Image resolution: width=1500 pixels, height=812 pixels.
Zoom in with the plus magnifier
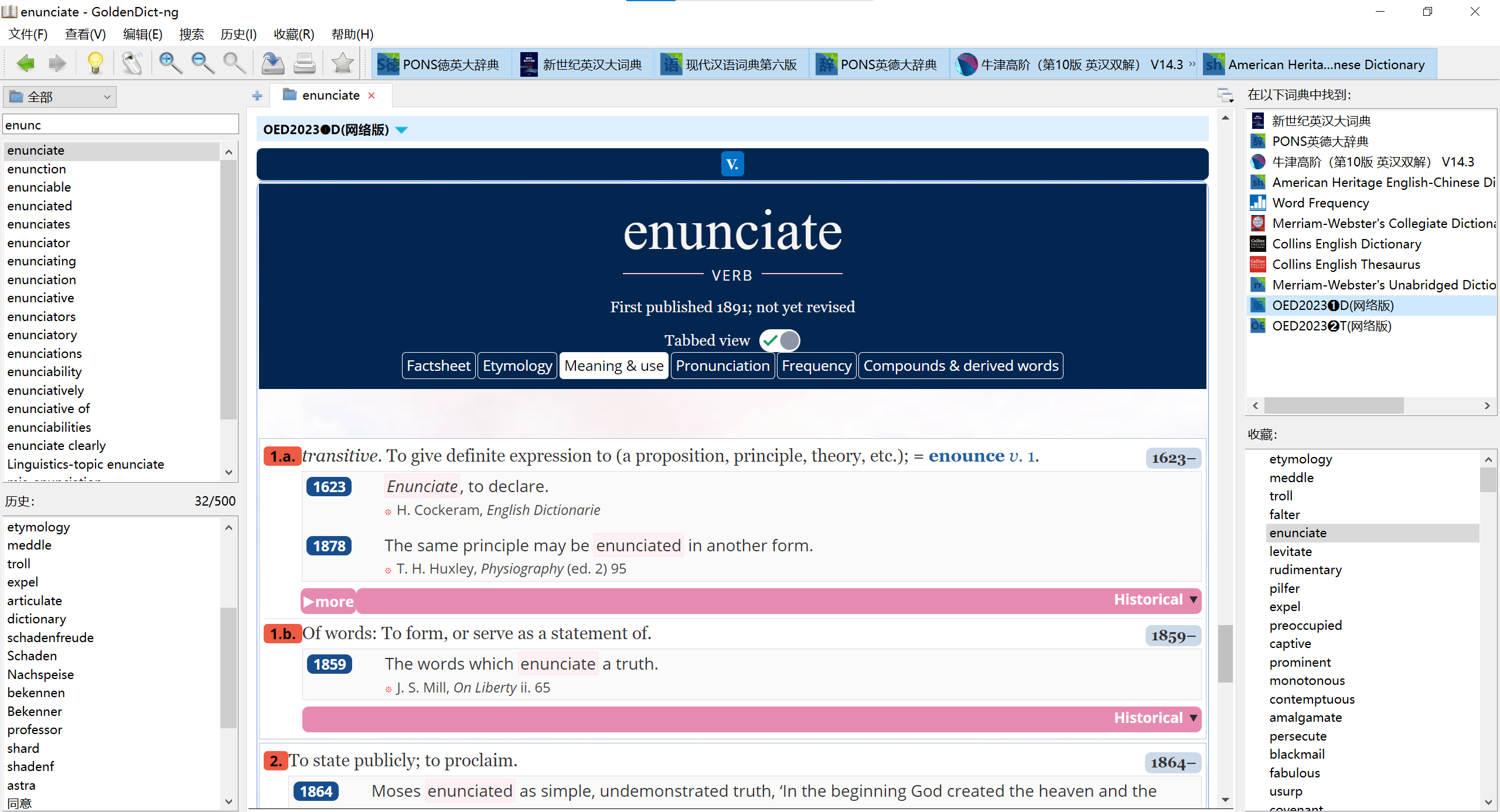[x=171, y=63]
